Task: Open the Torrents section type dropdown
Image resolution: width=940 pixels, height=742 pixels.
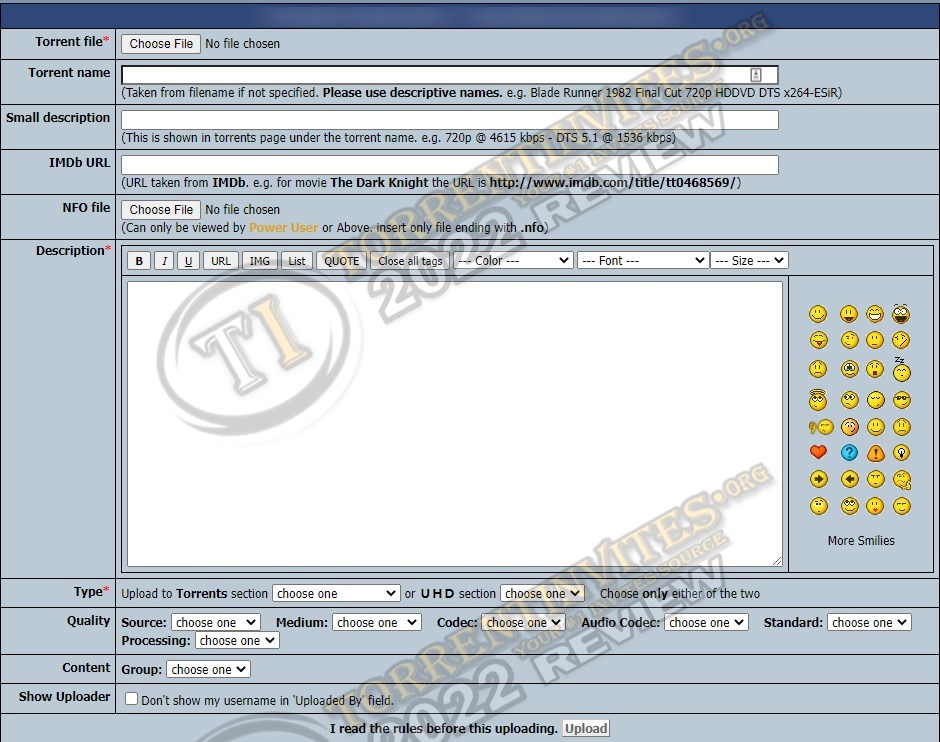Action: [x=336, y=593]
